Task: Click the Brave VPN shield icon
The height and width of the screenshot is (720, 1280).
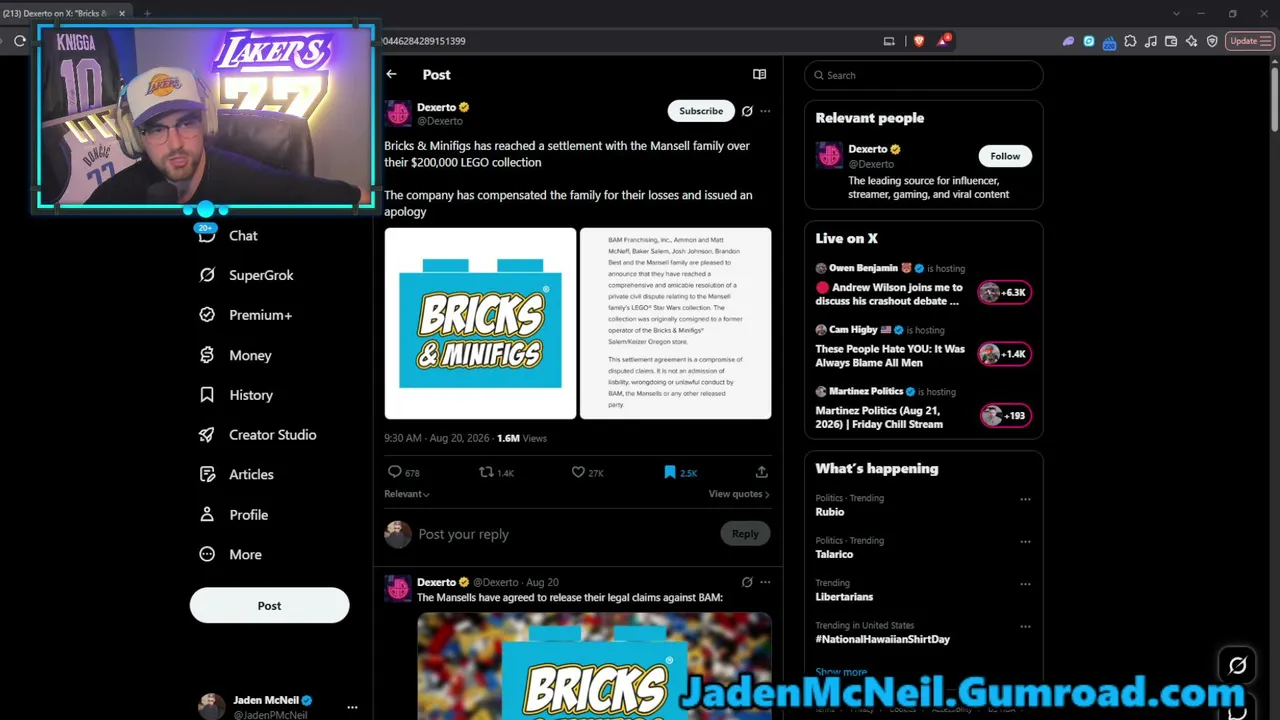Action: click(1212, 41)
